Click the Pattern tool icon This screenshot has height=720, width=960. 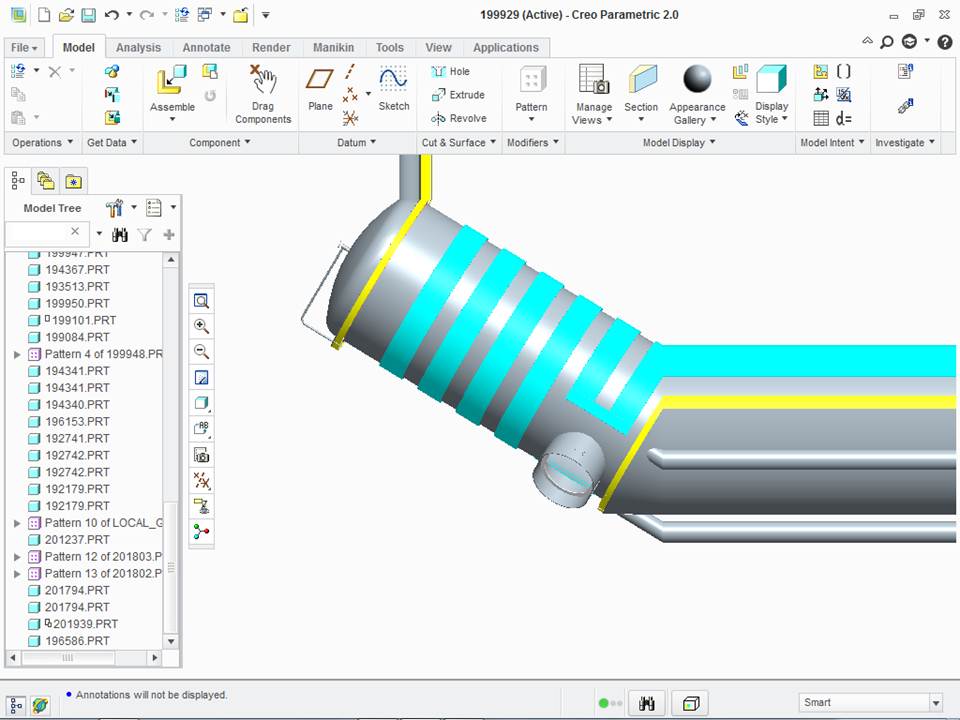pyautogui.click(x=532, y=80)
